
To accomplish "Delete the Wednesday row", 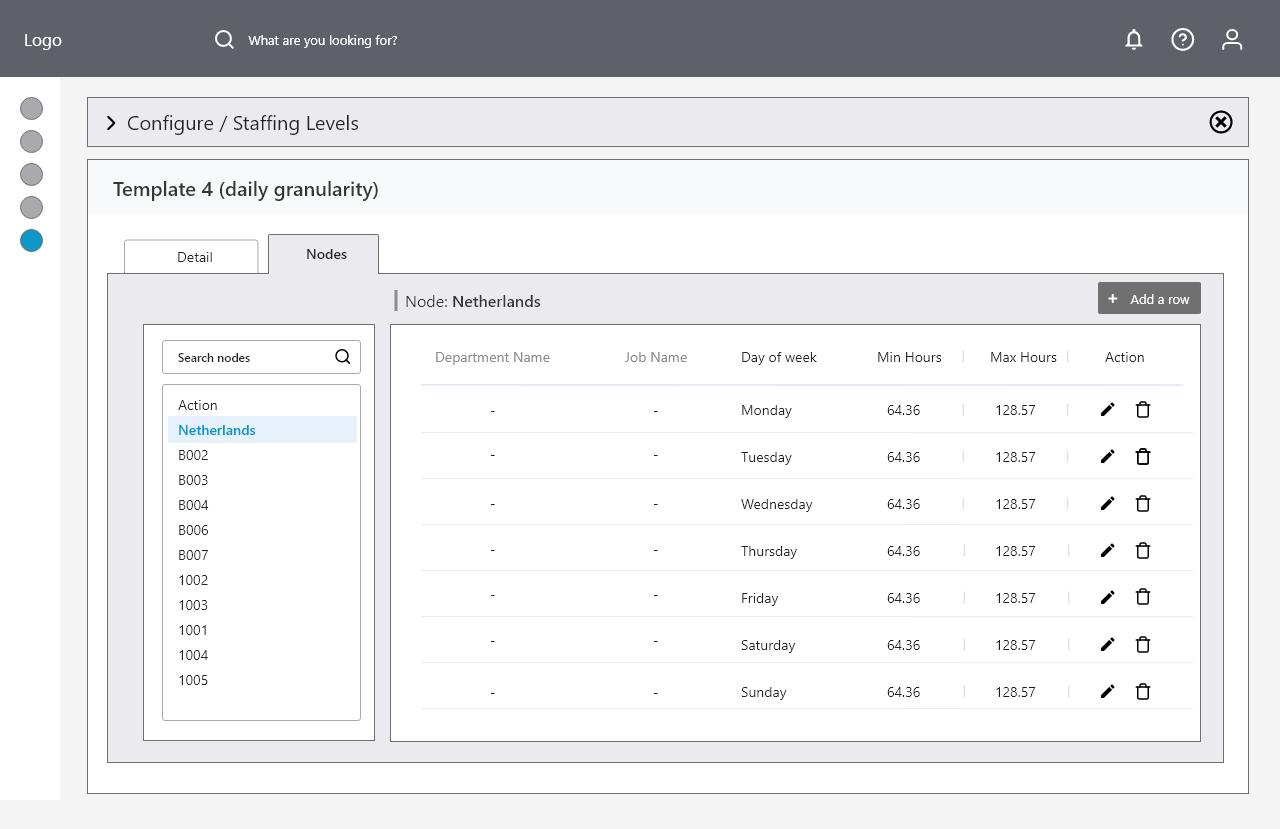I will tap(1143, 504).
